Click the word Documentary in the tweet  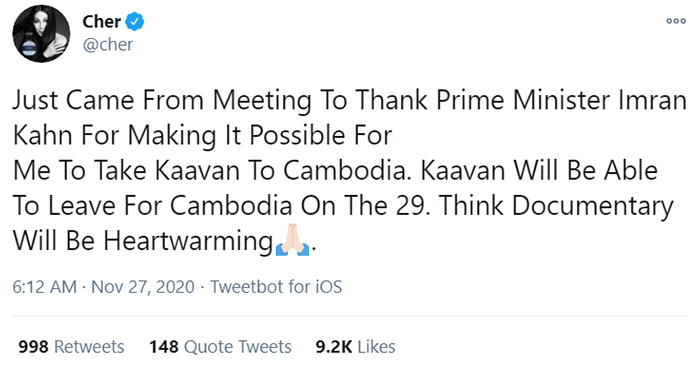[x=592, y=207]
